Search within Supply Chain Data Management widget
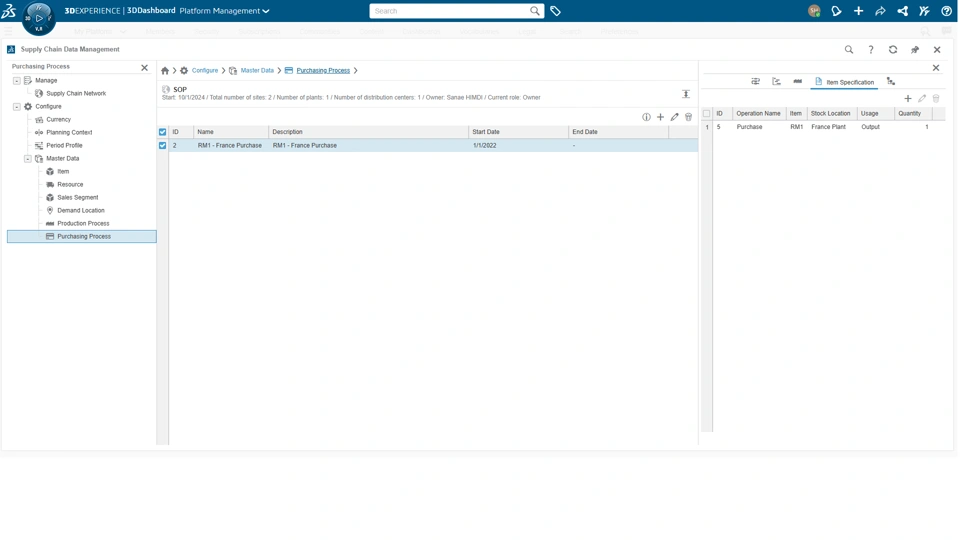This screenshot has height=540, width=960. (x=849, y=50)
